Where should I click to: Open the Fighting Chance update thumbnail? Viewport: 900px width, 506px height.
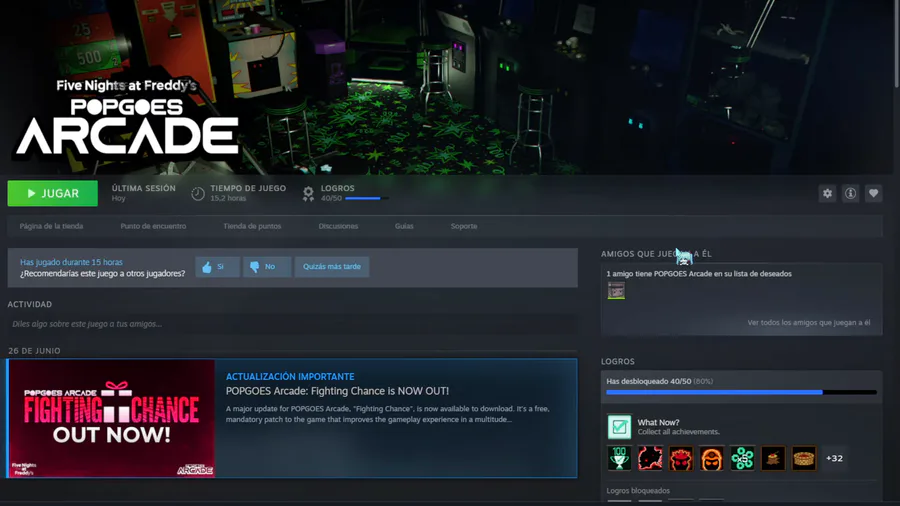coord(112,418)
